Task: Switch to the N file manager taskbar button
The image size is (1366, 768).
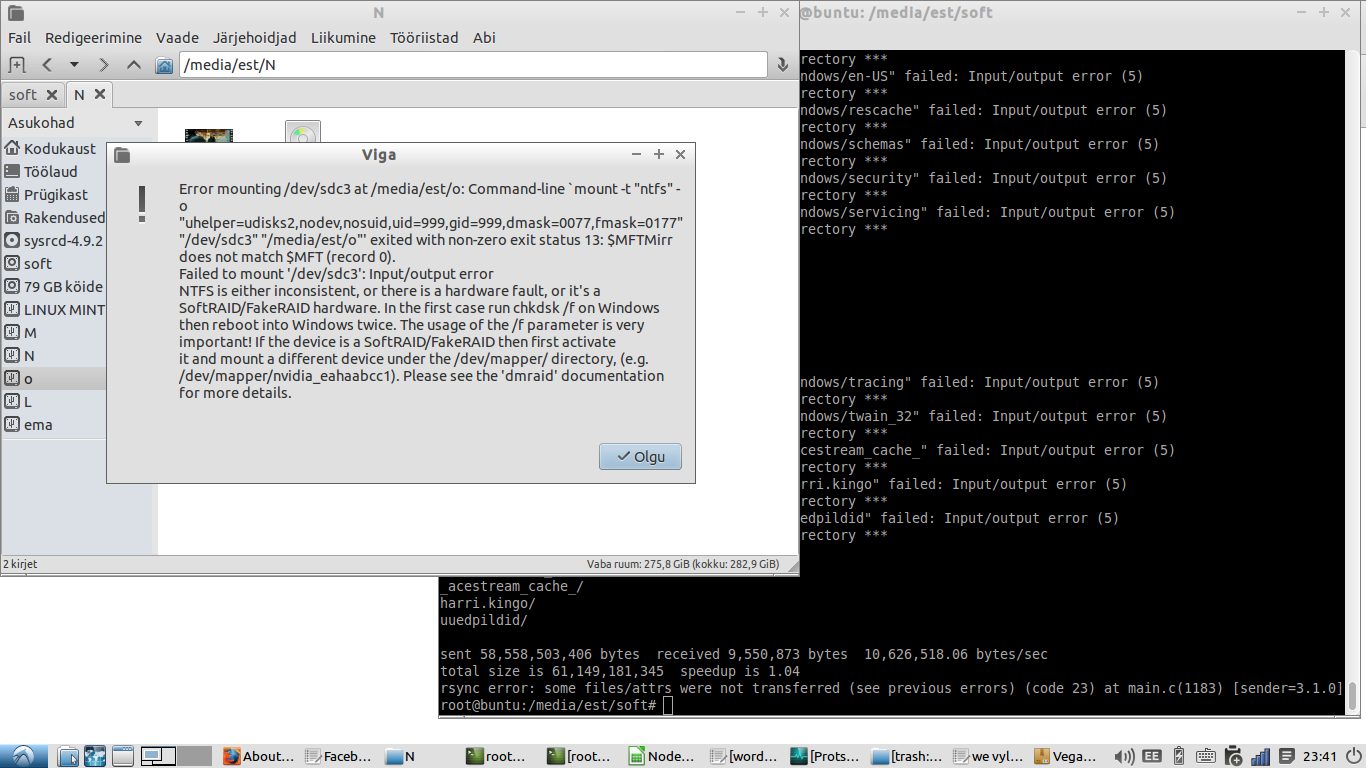Action: (421, 756)
